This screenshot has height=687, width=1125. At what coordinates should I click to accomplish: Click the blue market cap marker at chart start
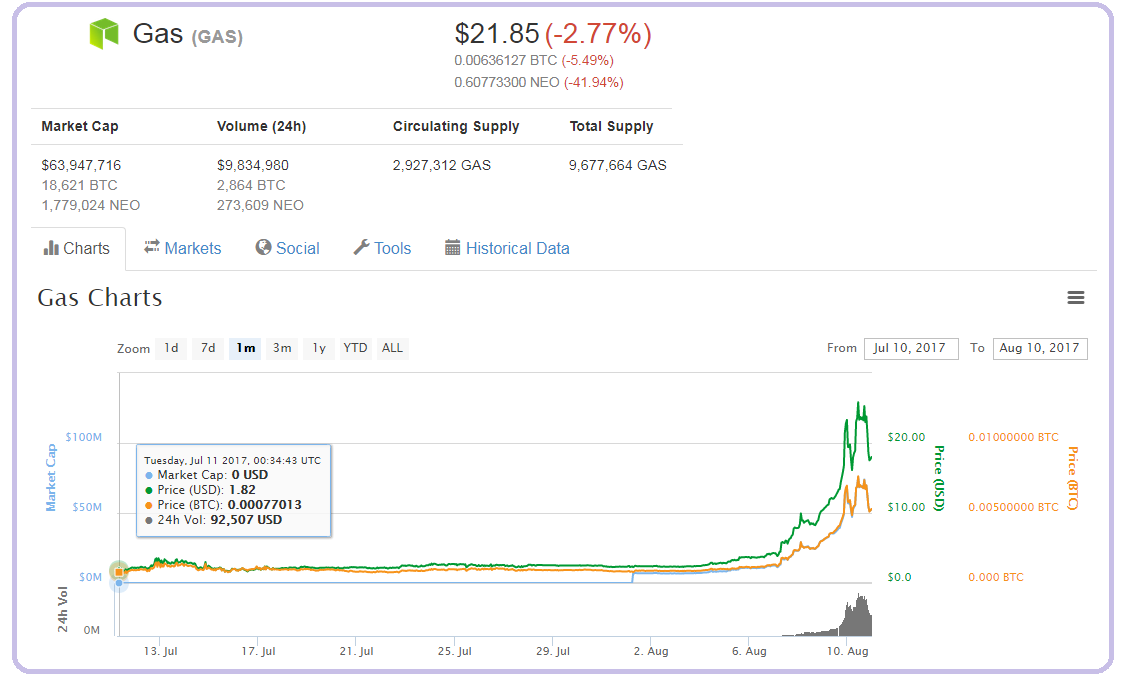click(119, 583)
